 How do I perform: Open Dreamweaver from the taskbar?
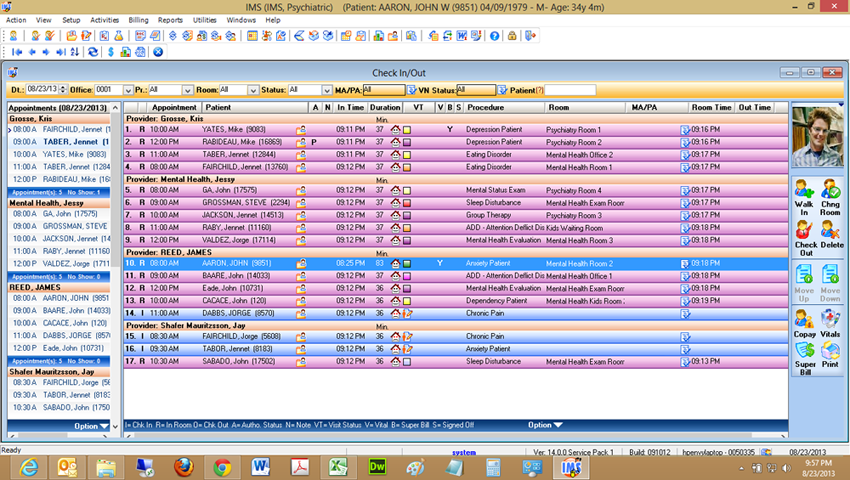376,467
